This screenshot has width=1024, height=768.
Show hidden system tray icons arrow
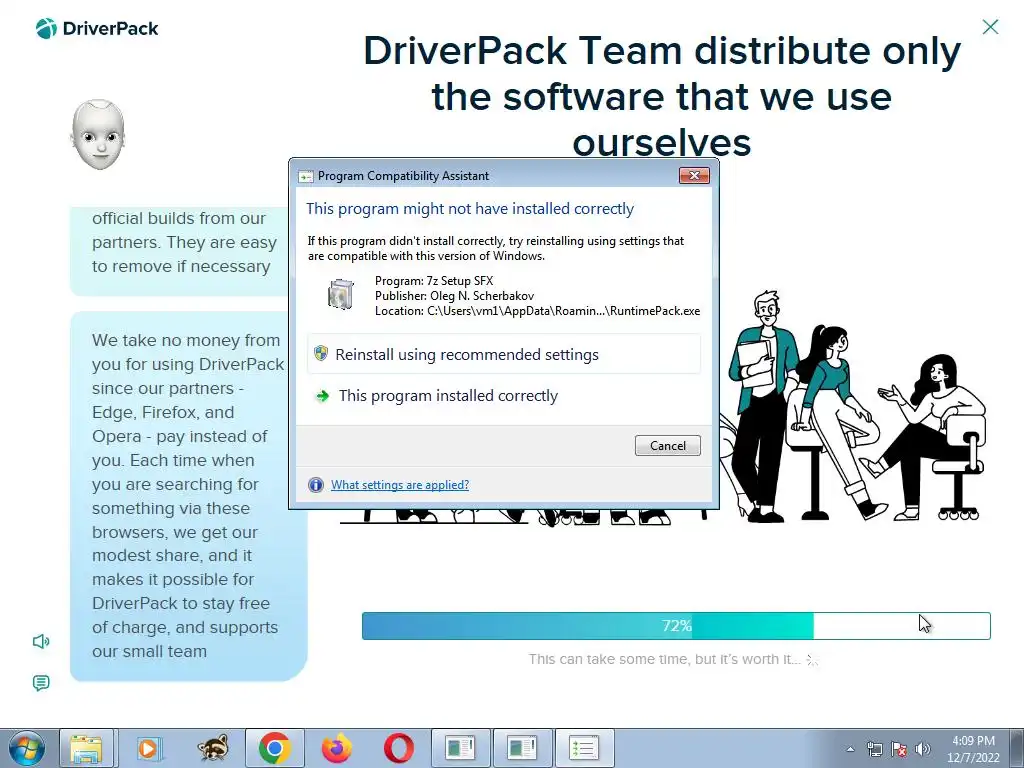point(850,749)
